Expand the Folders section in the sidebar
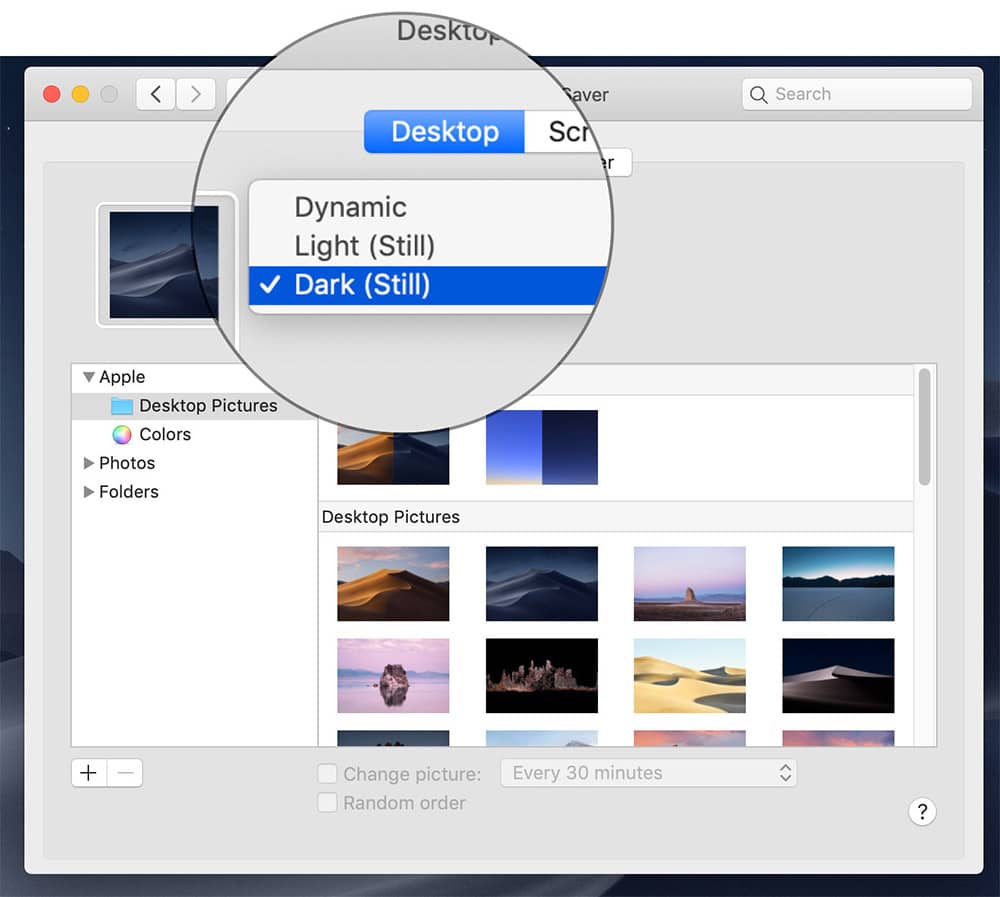 point(88,492)
